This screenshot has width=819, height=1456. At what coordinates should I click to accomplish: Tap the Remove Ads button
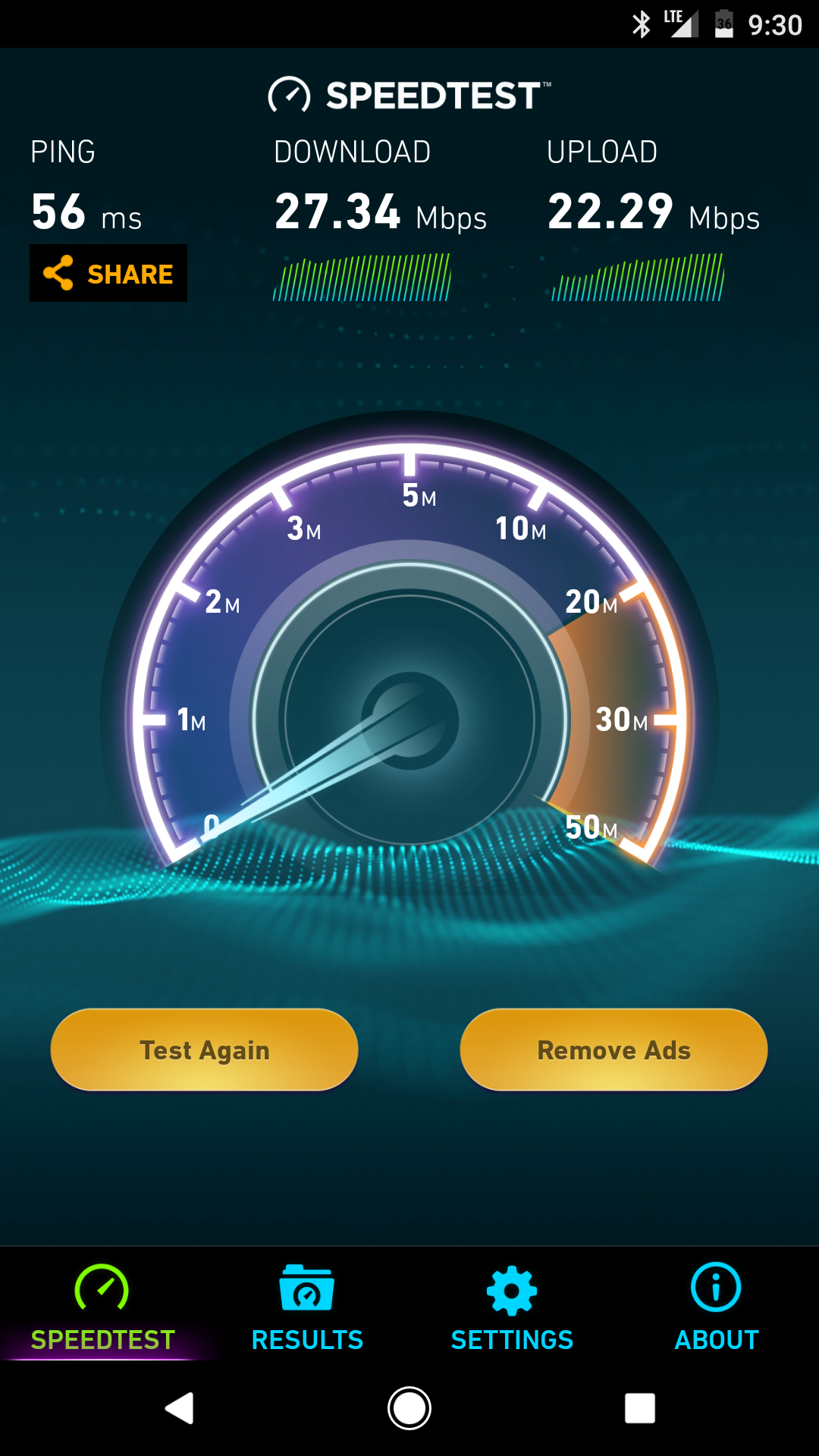[614, 1050]
